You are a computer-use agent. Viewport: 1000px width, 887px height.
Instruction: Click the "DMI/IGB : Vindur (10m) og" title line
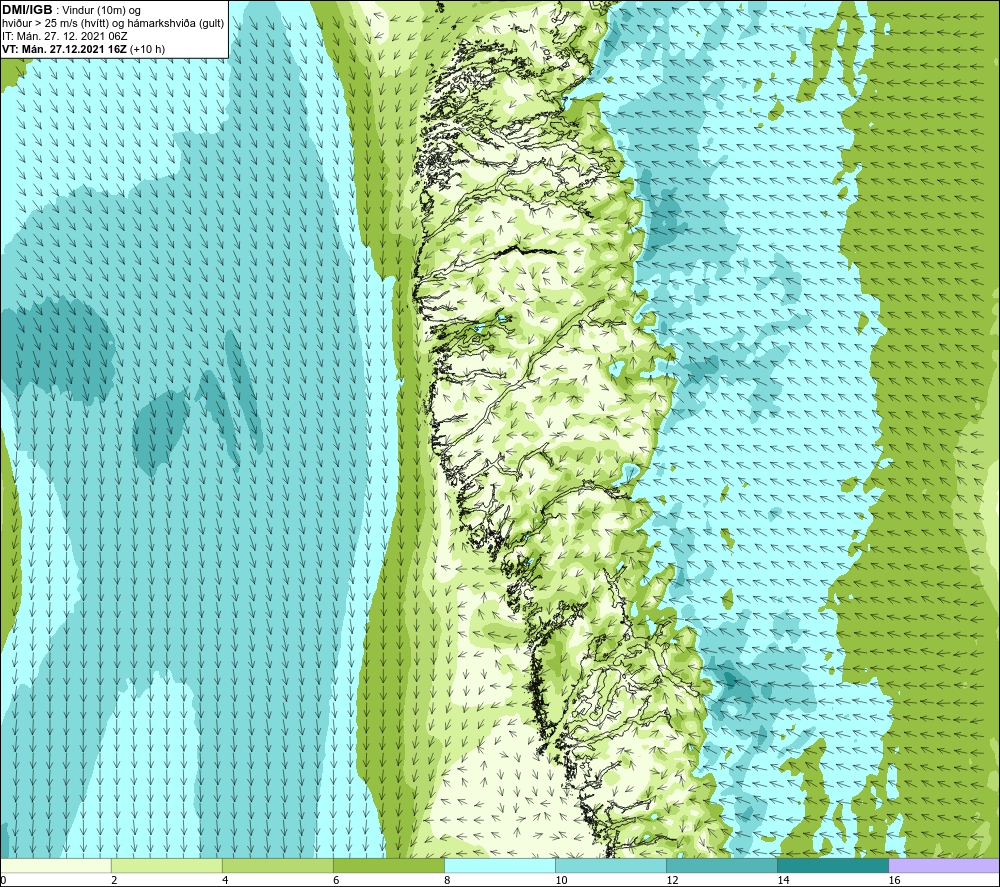pos(71,10)
